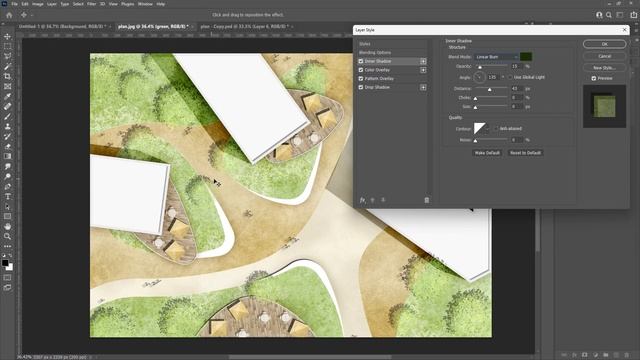The width and height of the screenshot is (640, 360).
Task: Open the inner shadow color swatch
Action: 526,57
